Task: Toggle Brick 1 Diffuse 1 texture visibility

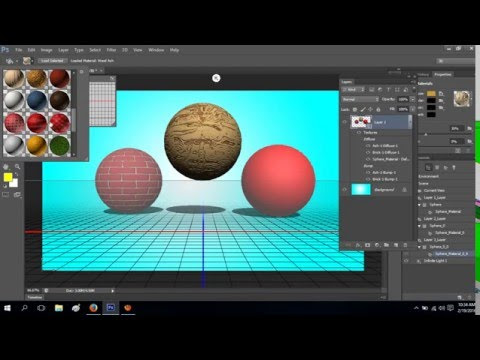Action: tap(368, 152)
